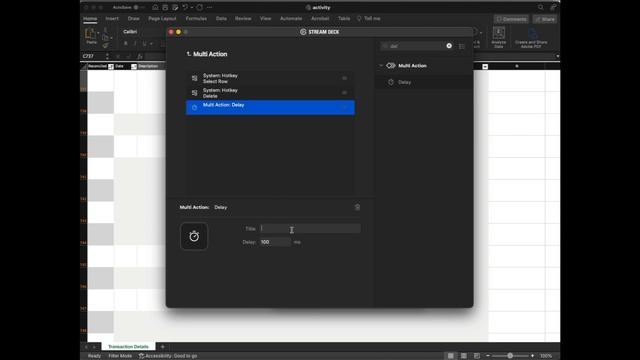Open the Data ribbon tab
The image size is (640, 360).
coord(221,18)
